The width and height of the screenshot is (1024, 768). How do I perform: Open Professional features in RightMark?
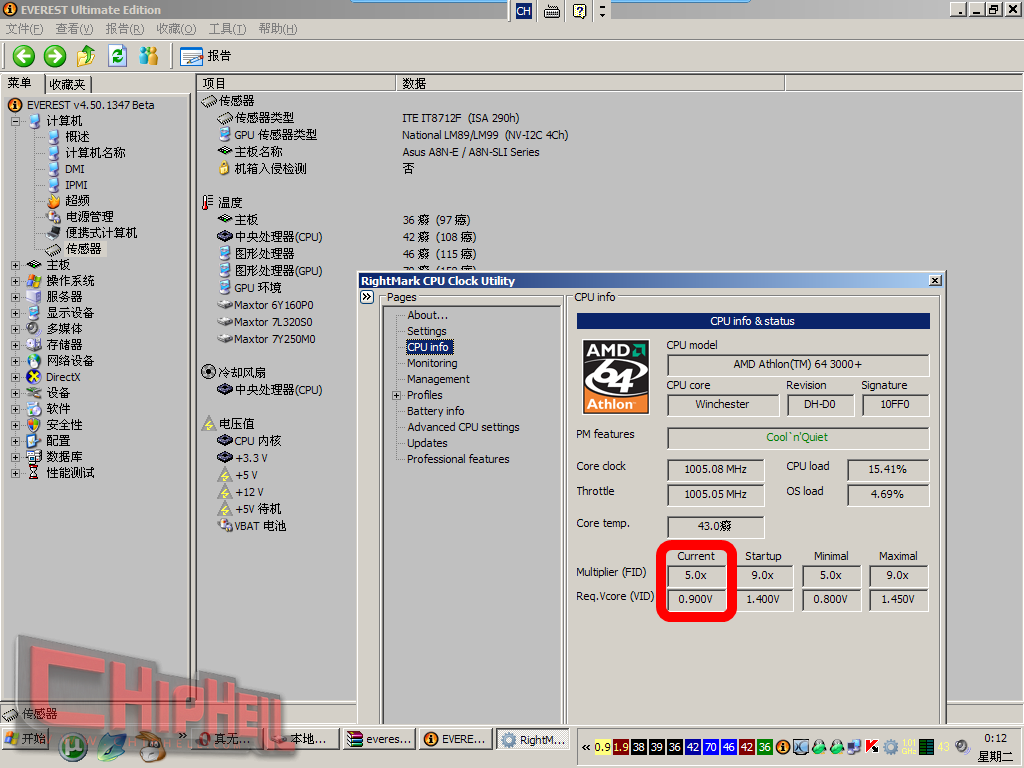tap(458, 459)
